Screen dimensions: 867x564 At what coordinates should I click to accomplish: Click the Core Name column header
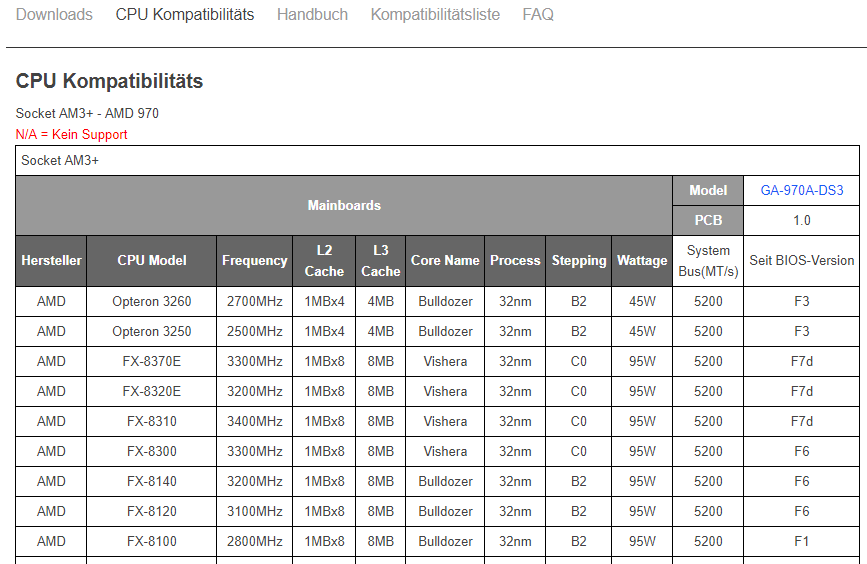click(x=445, y=260)
